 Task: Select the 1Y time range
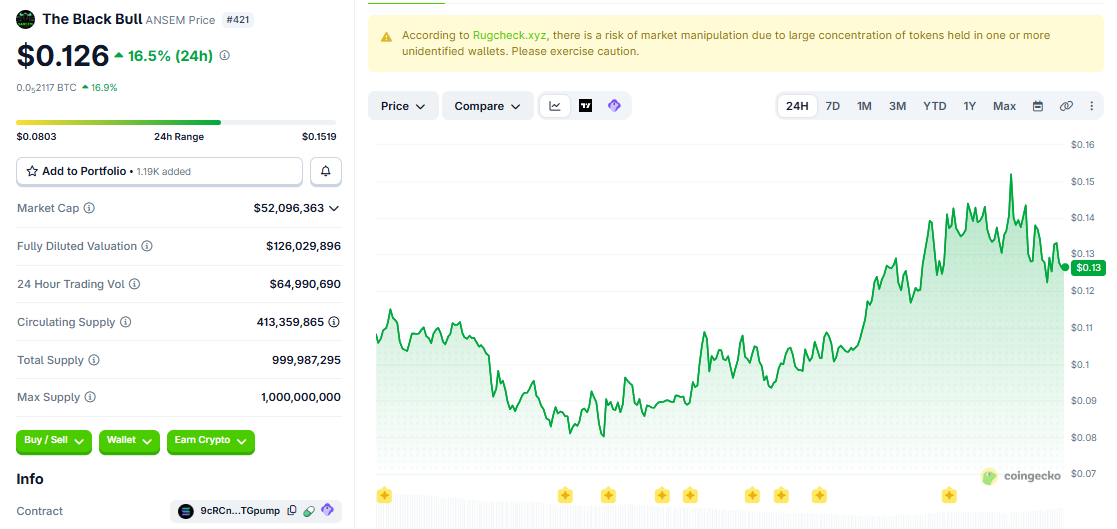pos(970,106)
